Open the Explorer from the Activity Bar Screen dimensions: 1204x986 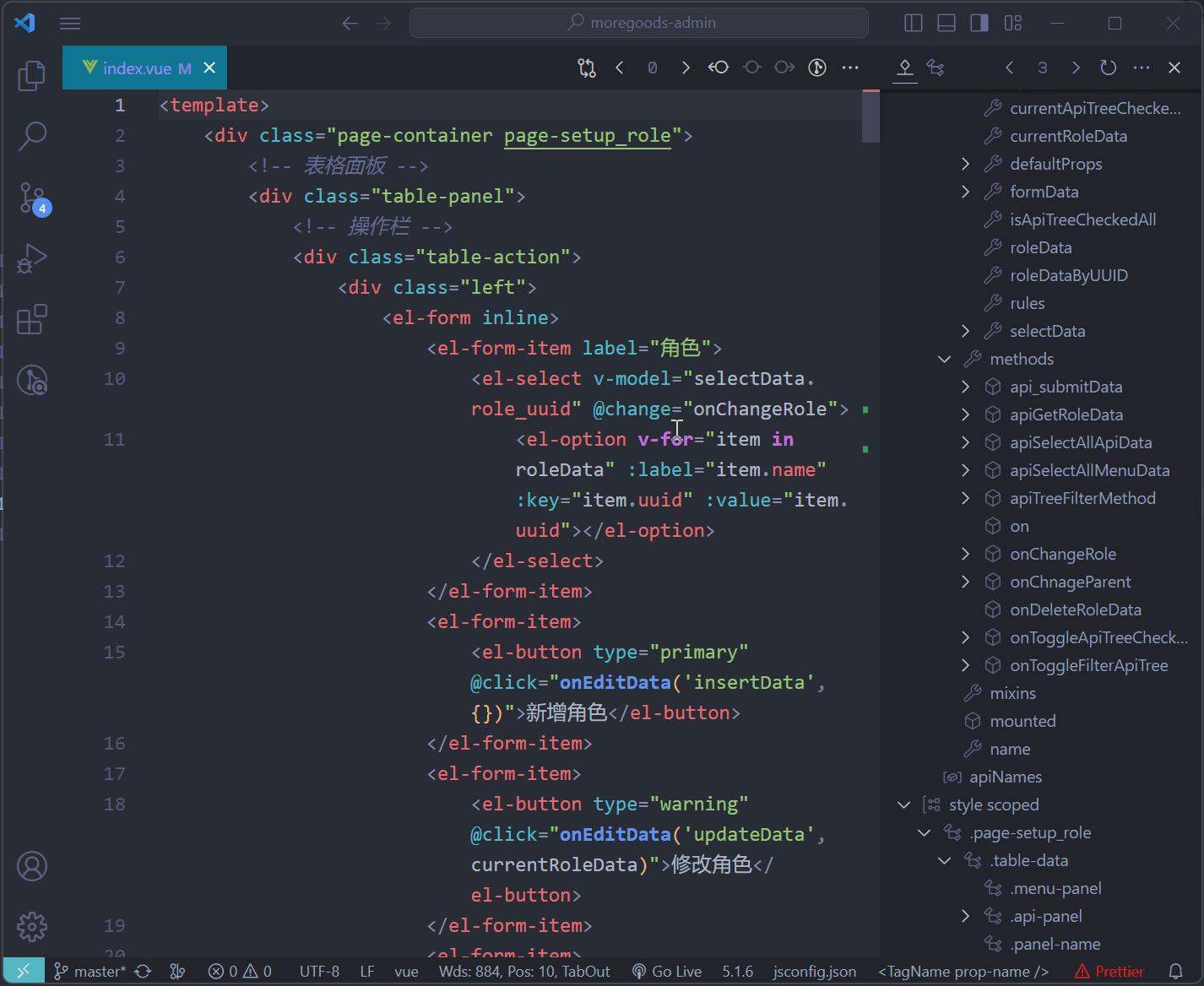click(x=31, y=75)
